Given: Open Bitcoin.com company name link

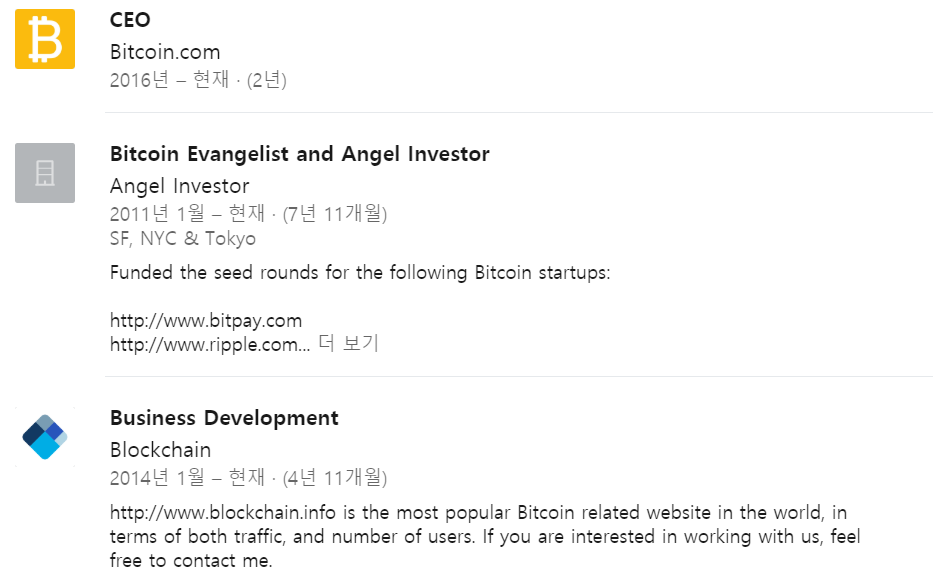Looking at the screenshot, I should (x=165, y=52).
